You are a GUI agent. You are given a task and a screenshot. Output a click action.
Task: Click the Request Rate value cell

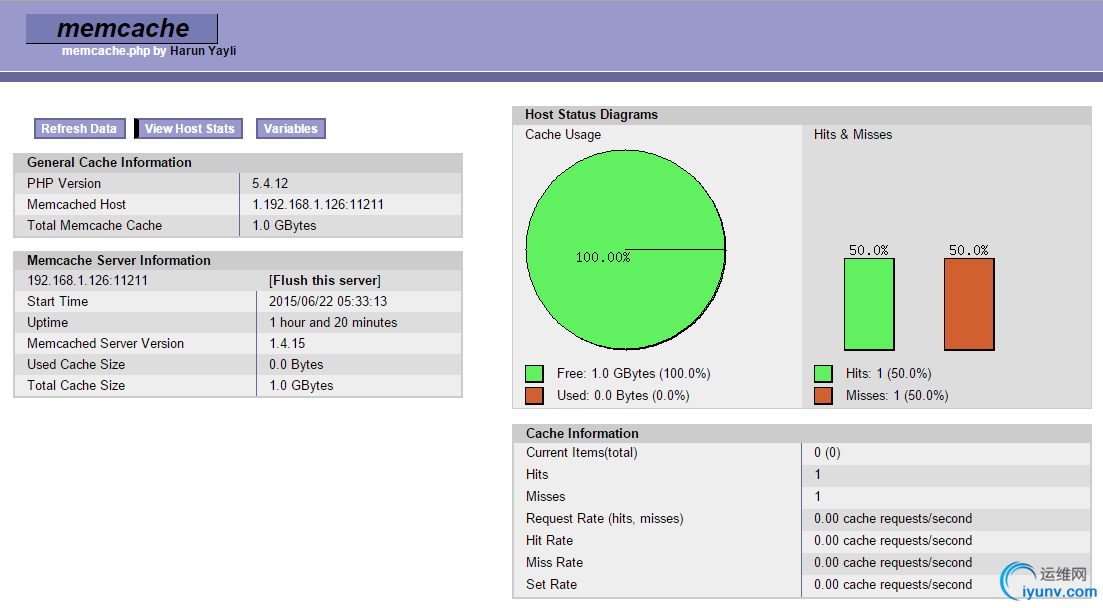pyautogui.click(x=946, y=519)
